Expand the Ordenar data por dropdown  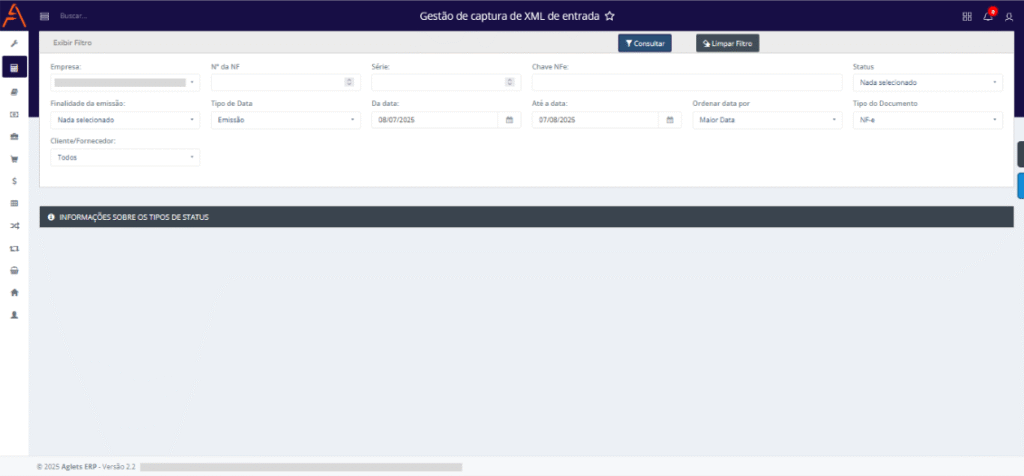click(767, 120)
